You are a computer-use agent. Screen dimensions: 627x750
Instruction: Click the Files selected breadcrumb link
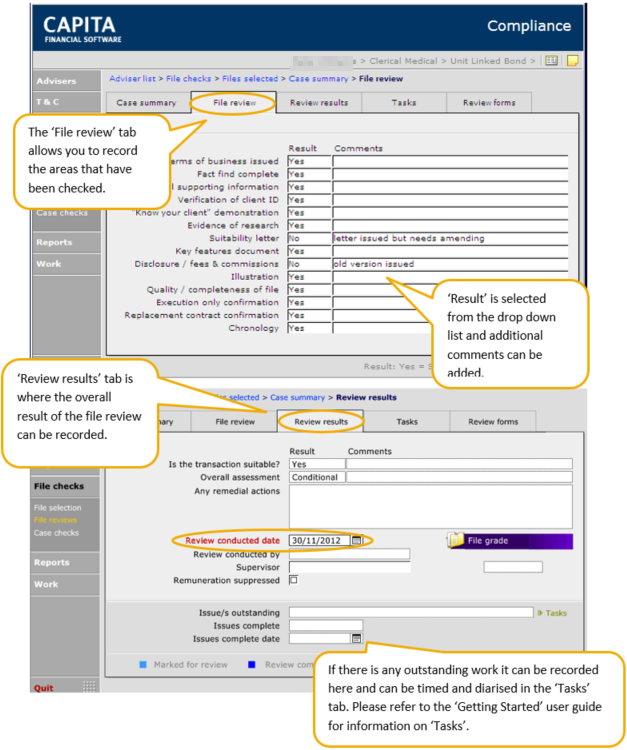click(250, 78)
